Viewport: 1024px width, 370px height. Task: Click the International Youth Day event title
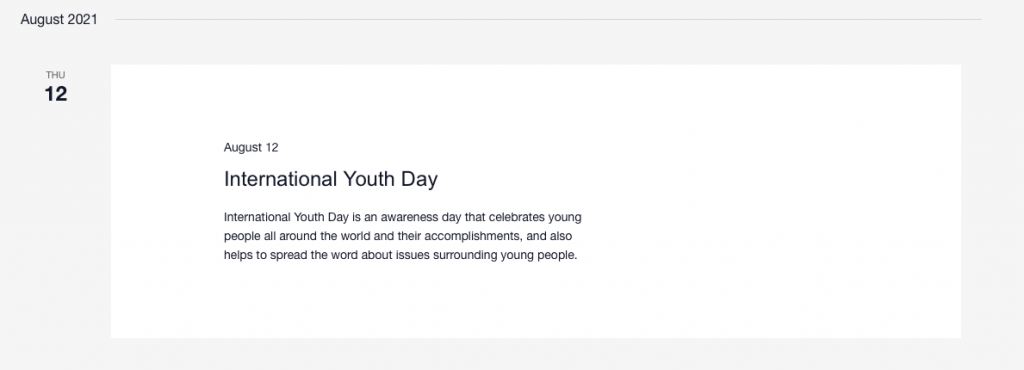(330, 179)
